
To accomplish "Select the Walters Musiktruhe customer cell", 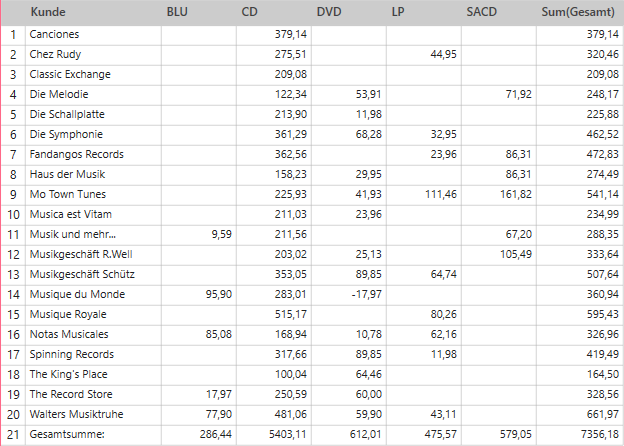I will click(x=82, y=414).
